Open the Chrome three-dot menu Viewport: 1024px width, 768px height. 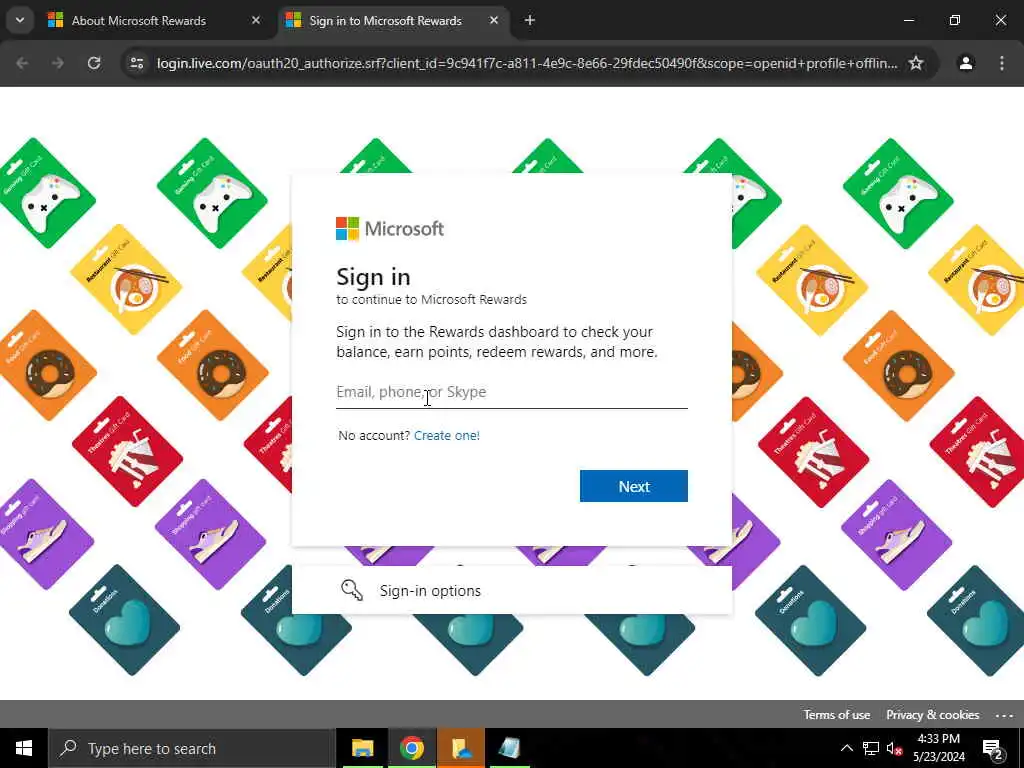pyautogui.click(x=1002, y=63)
